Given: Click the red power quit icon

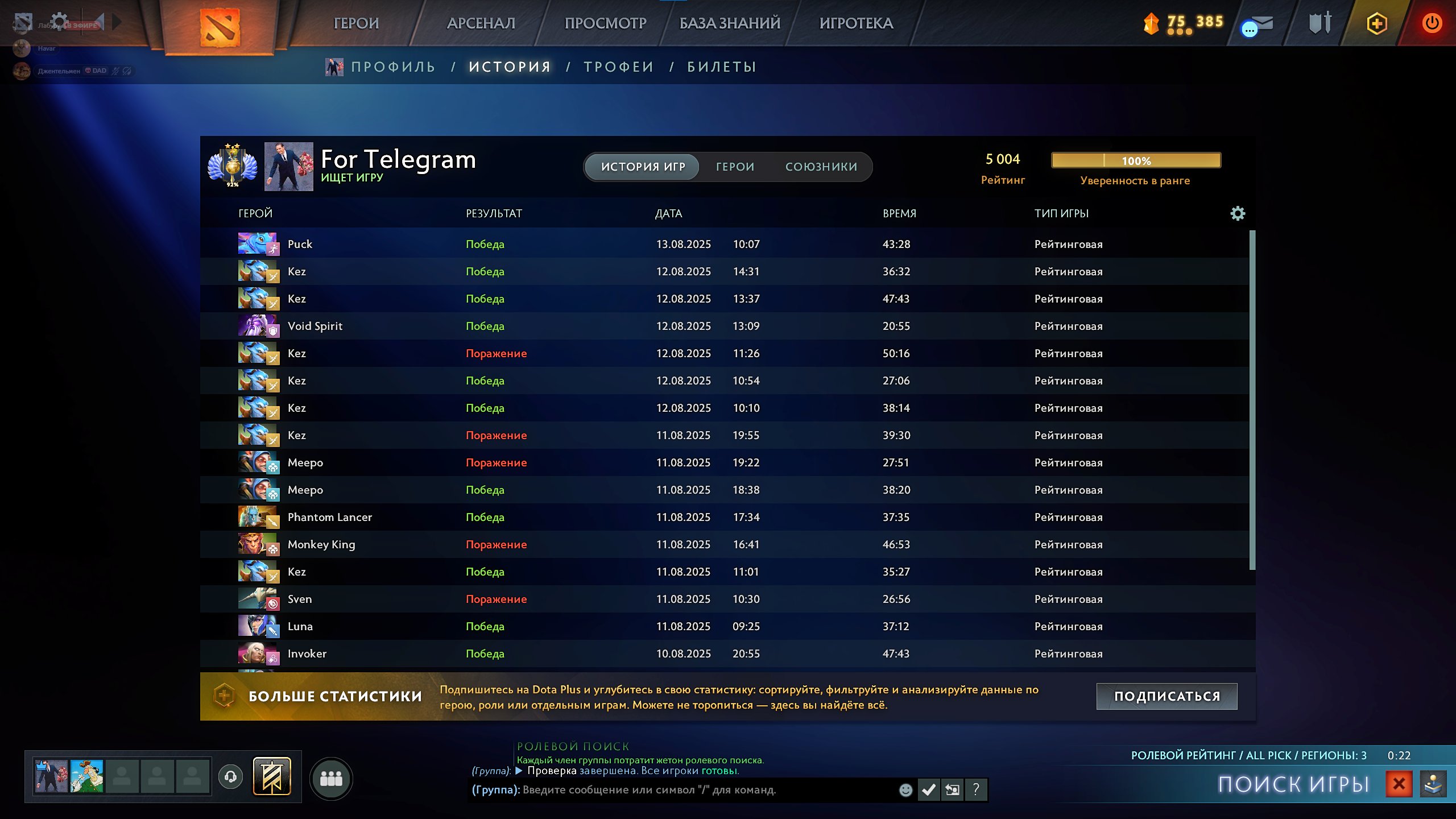Looking at the screenshot, I should (x=1432, y=23).
